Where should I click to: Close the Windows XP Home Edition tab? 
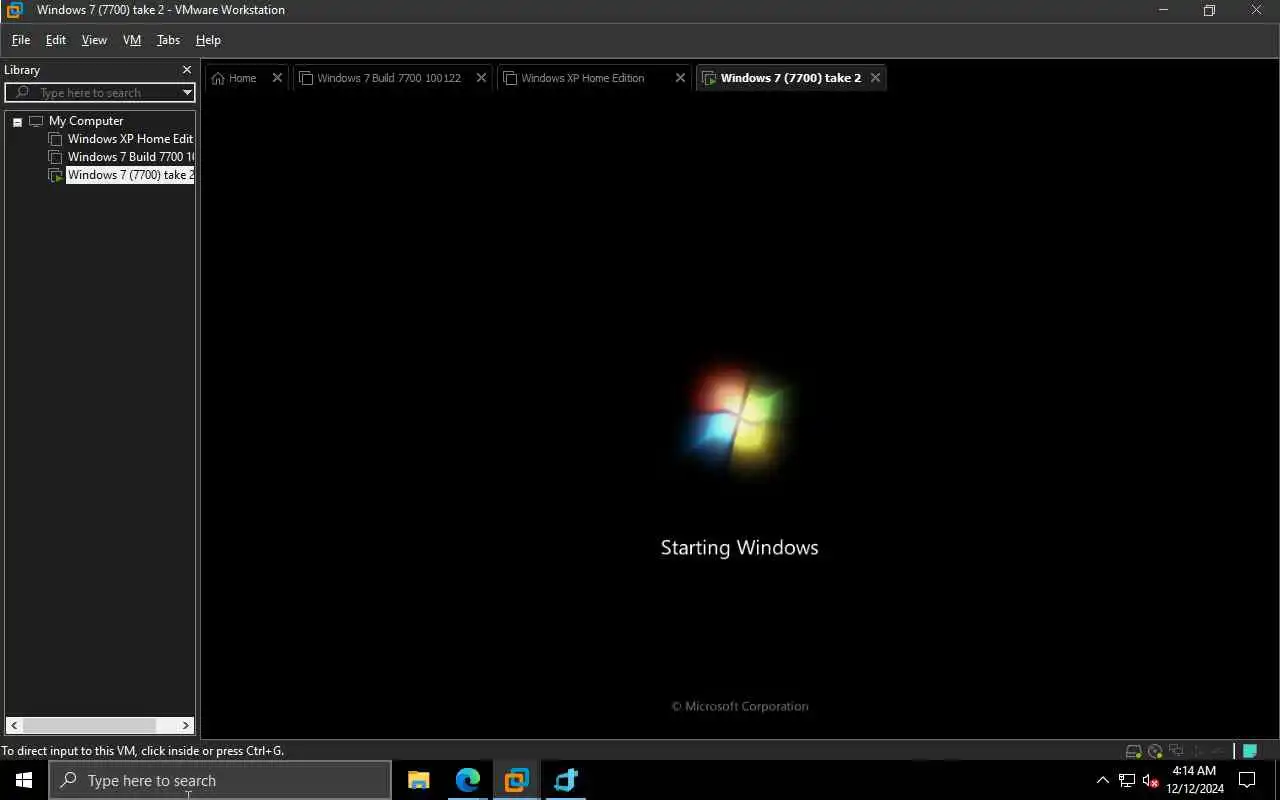[x=680, y=78]
